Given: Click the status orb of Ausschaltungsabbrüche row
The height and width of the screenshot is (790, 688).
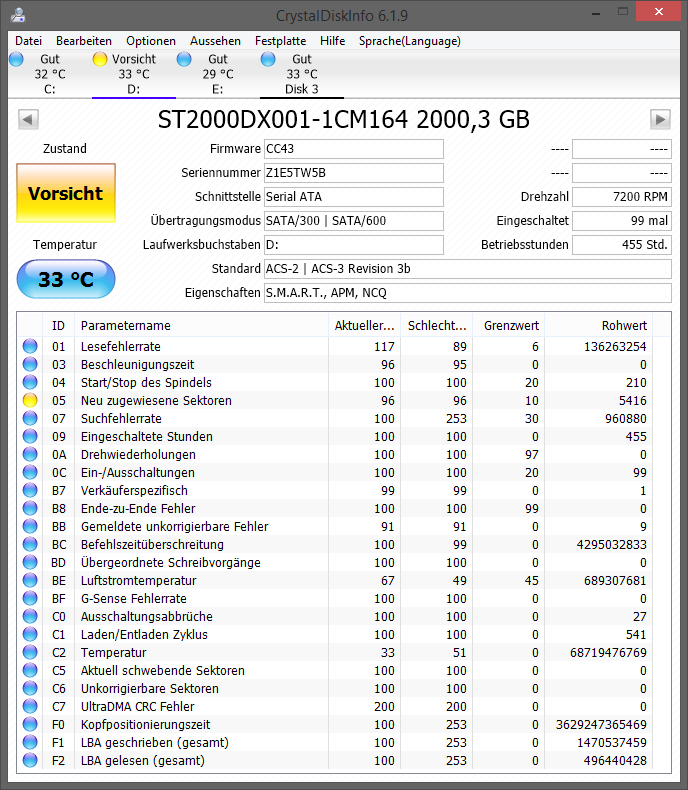Looking at the screenshot, I should point(30,616).
